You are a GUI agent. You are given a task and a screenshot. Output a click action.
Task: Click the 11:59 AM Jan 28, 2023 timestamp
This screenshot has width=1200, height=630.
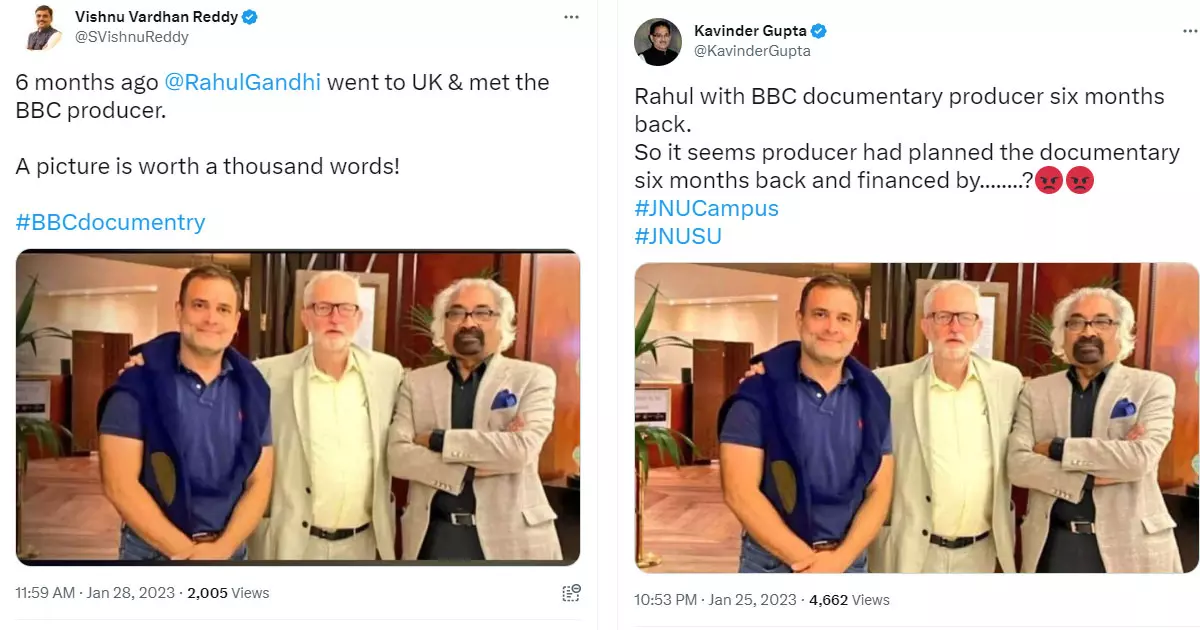94,593
